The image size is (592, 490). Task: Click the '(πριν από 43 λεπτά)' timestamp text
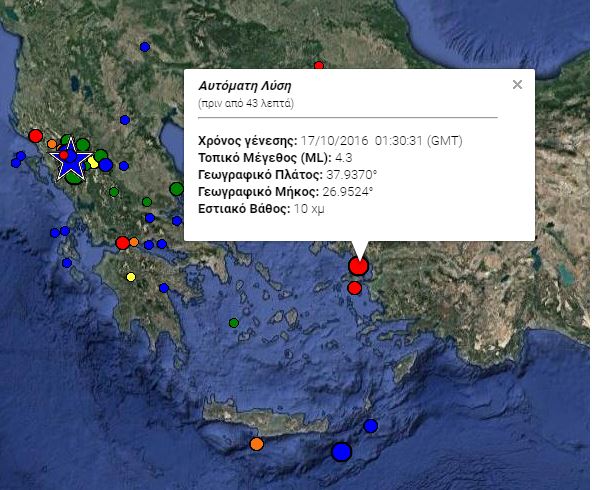pos(246,103)
